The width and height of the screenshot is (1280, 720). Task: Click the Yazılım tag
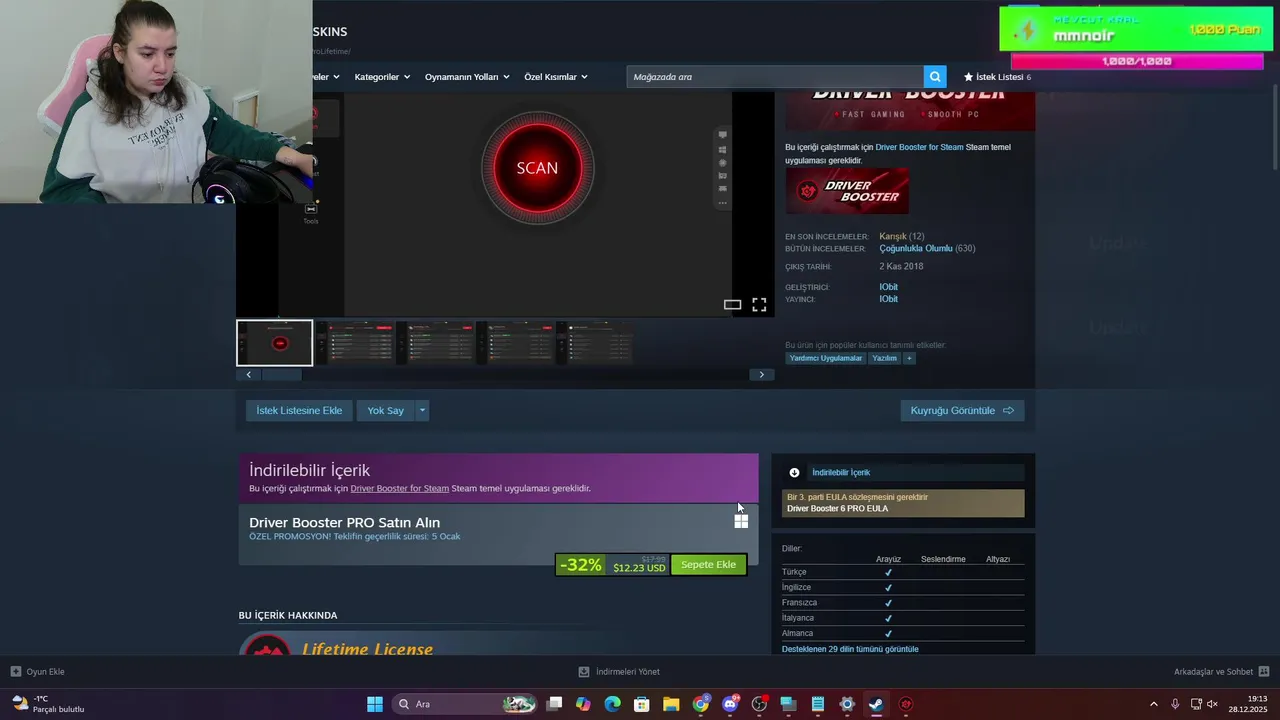tap(885, 358)
